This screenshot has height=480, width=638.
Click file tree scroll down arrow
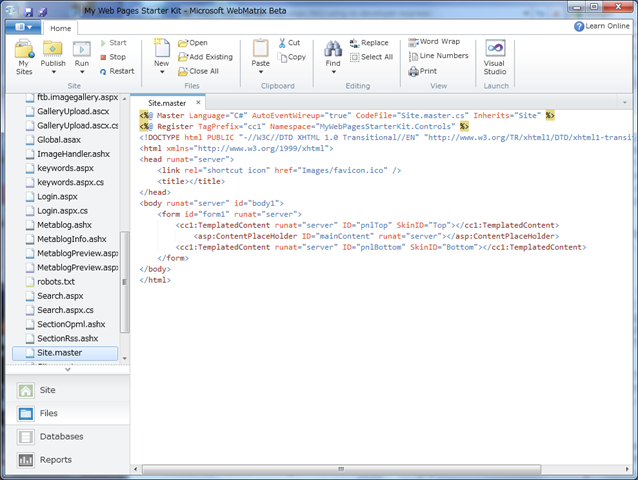[x=125, y=358]
